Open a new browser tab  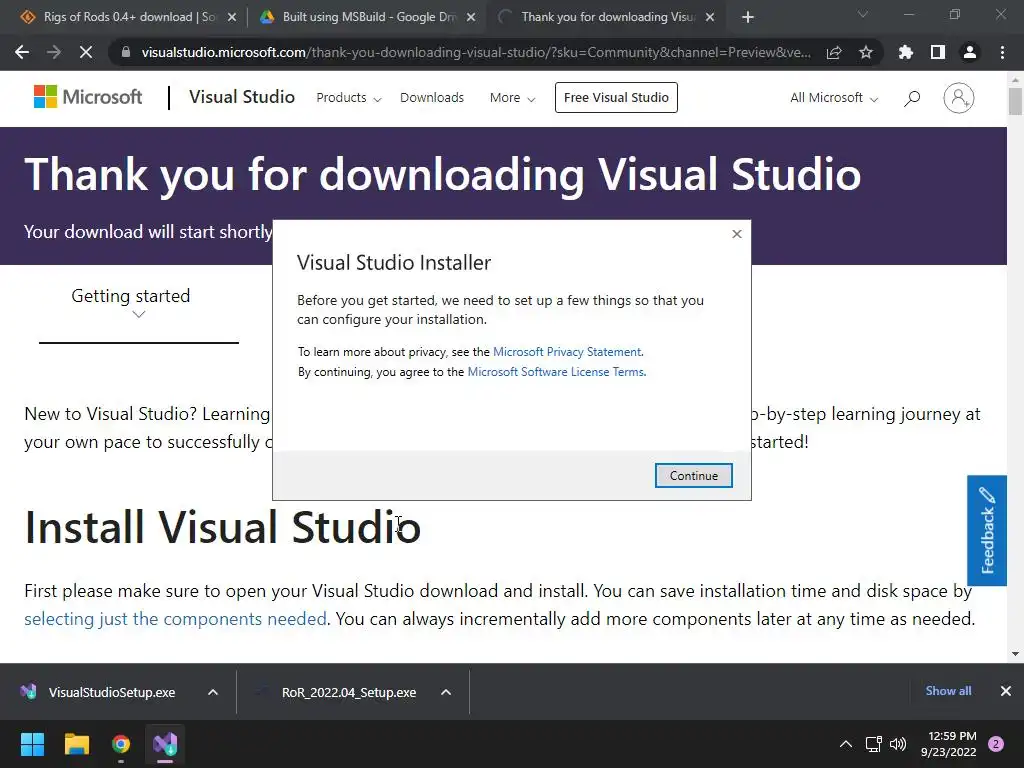tap(748, 17)
